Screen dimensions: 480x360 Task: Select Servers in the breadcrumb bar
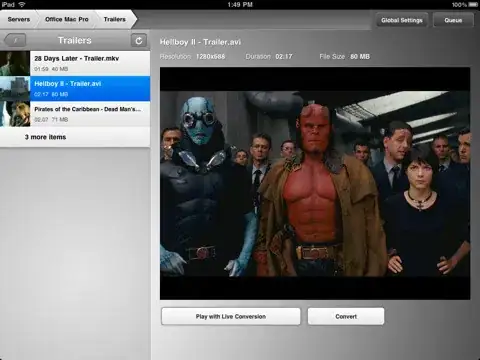point(19,19)
